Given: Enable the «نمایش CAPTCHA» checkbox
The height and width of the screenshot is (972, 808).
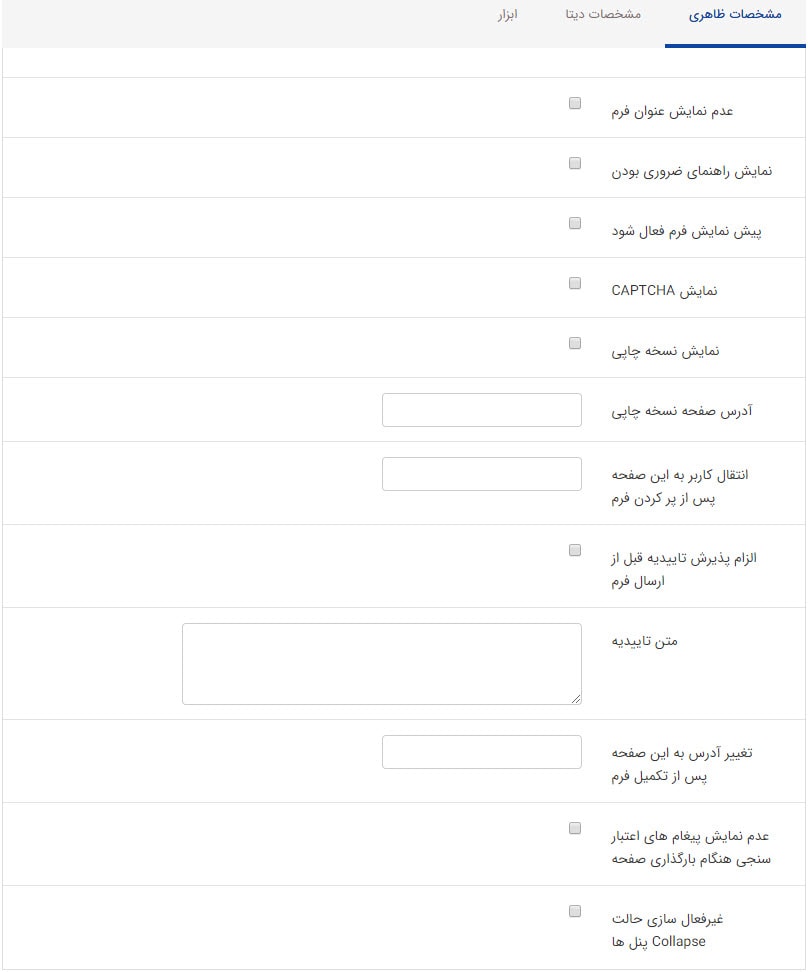Looking at the screenshot, I should (575, 282).
